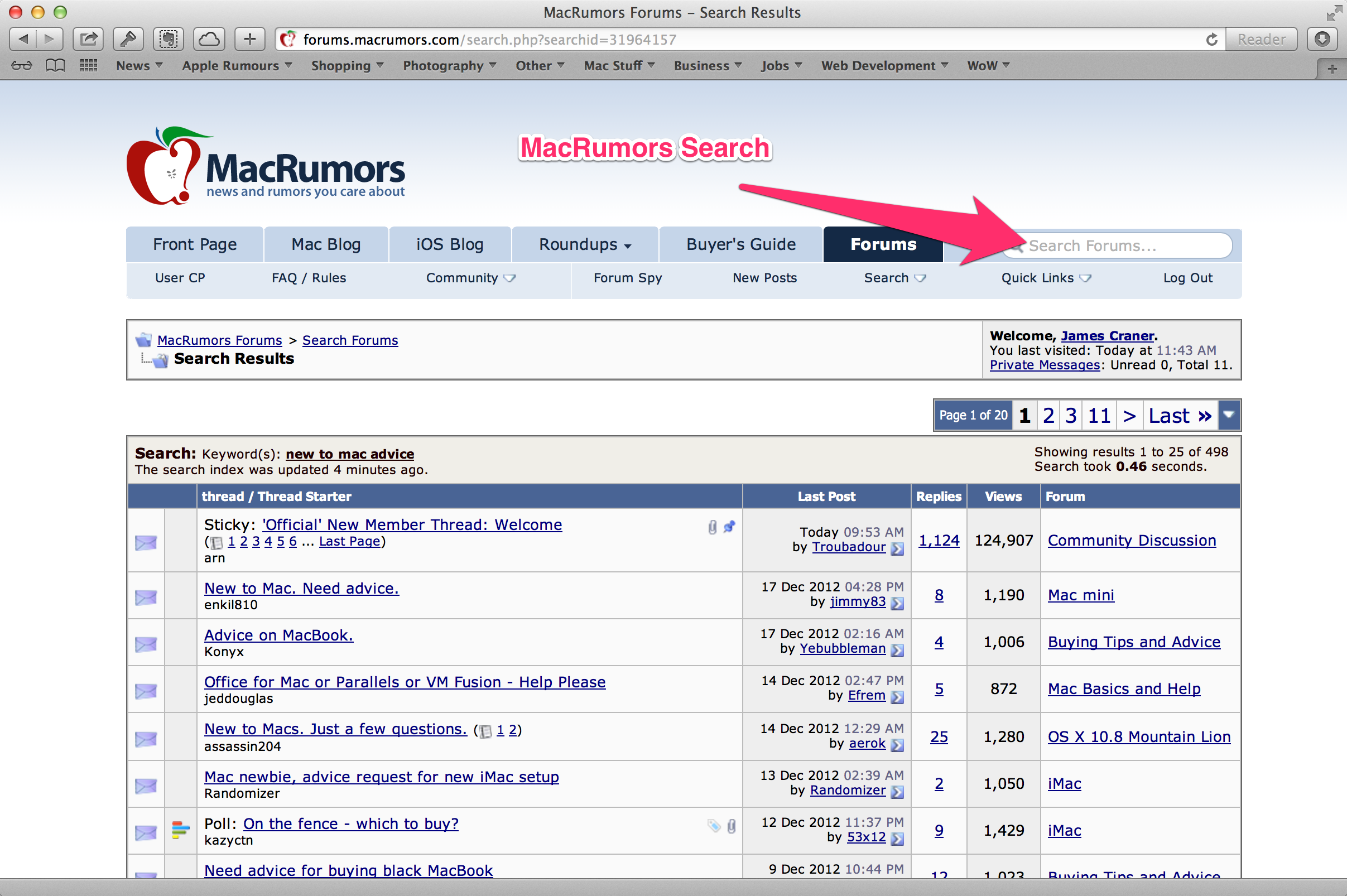Go back with Safari's back arrow
The width and height of the screenshot is (1347, 896).
click(x=23, y=39)
